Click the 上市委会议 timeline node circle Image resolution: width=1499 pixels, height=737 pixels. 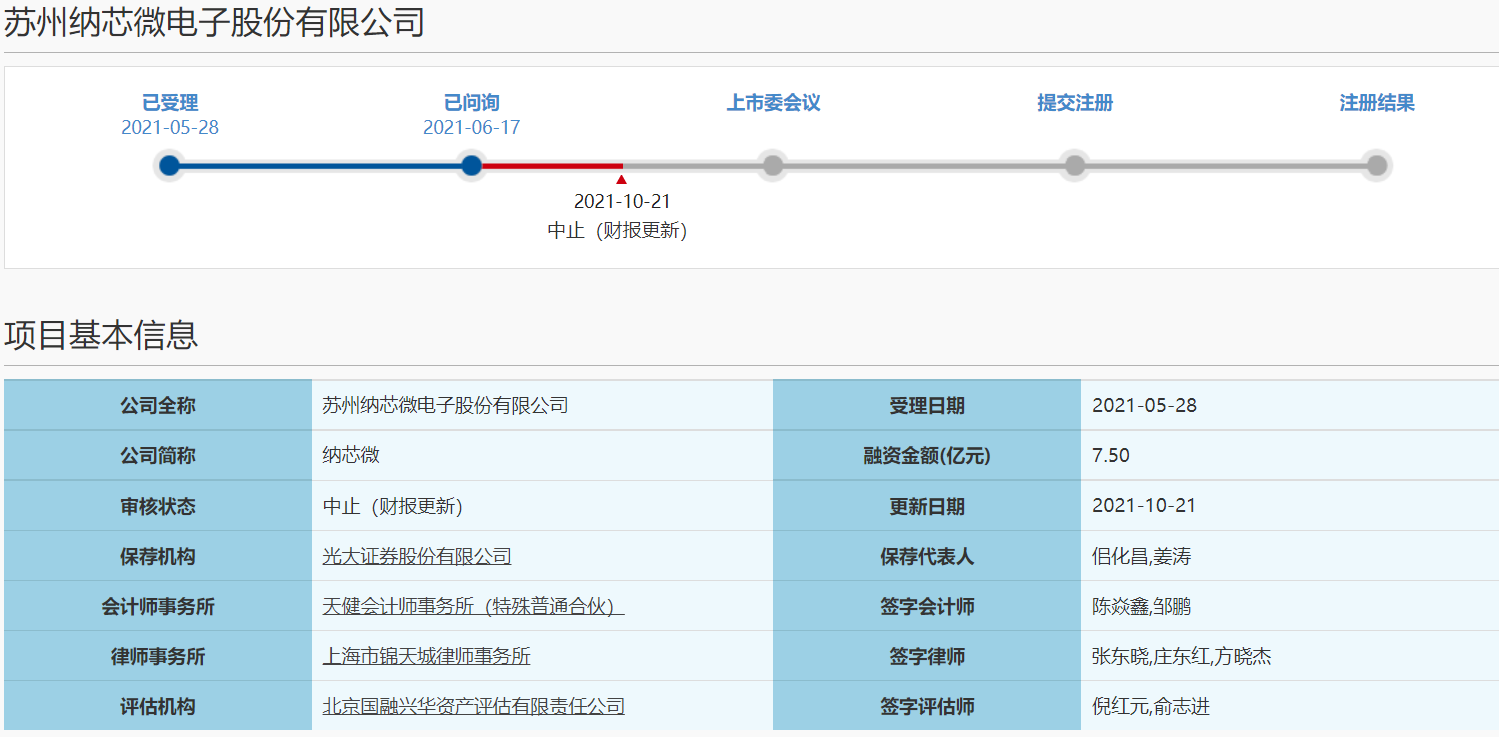point(773,165)
